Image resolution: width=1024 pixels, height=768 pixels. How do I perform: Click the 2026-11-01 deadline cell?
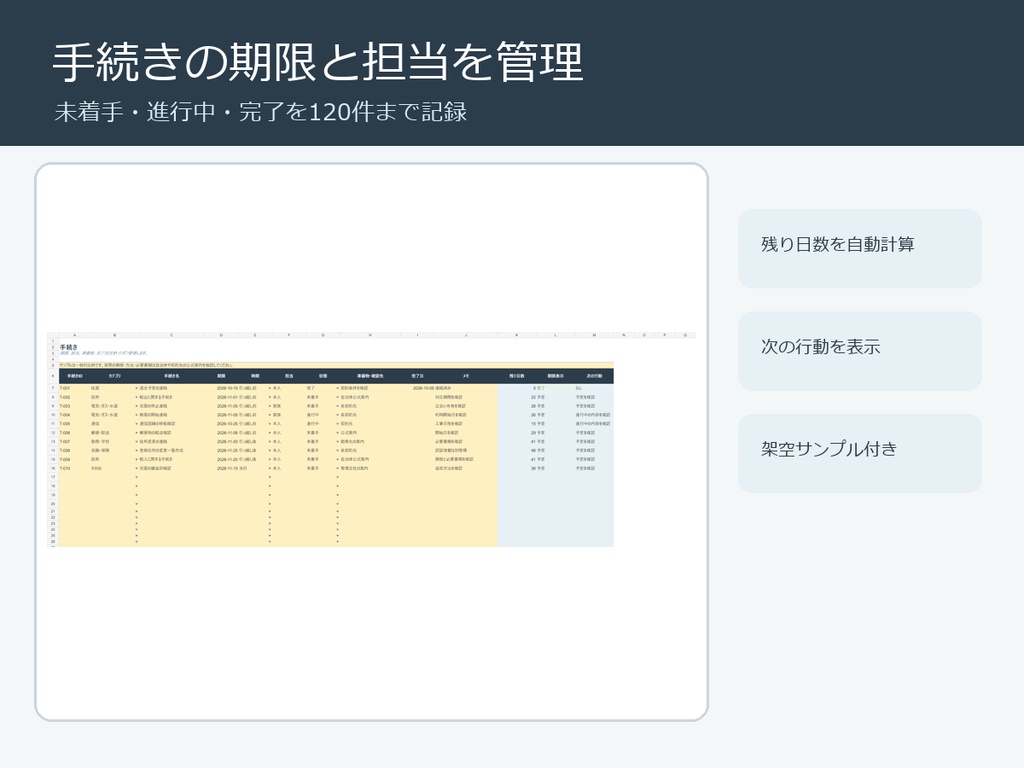pos(227,397)
